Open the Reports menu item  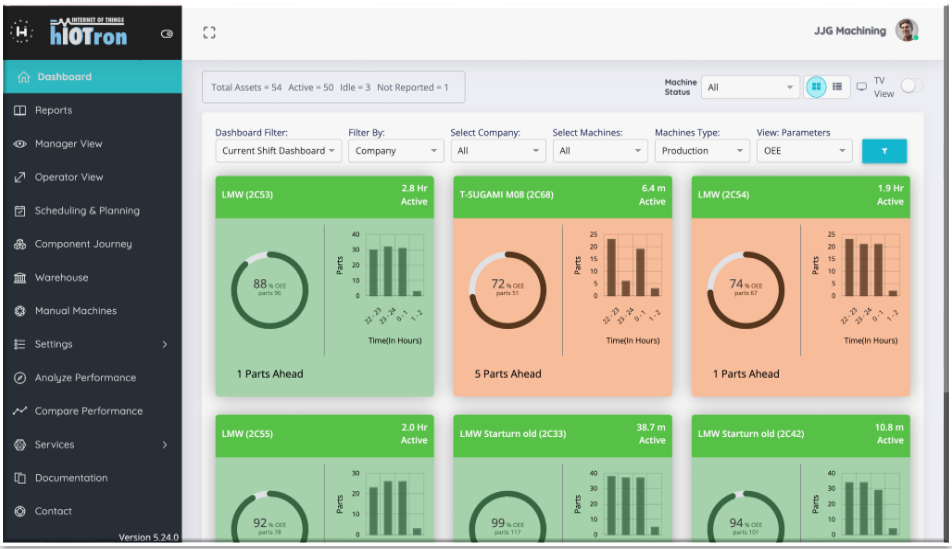pos(54,110)
